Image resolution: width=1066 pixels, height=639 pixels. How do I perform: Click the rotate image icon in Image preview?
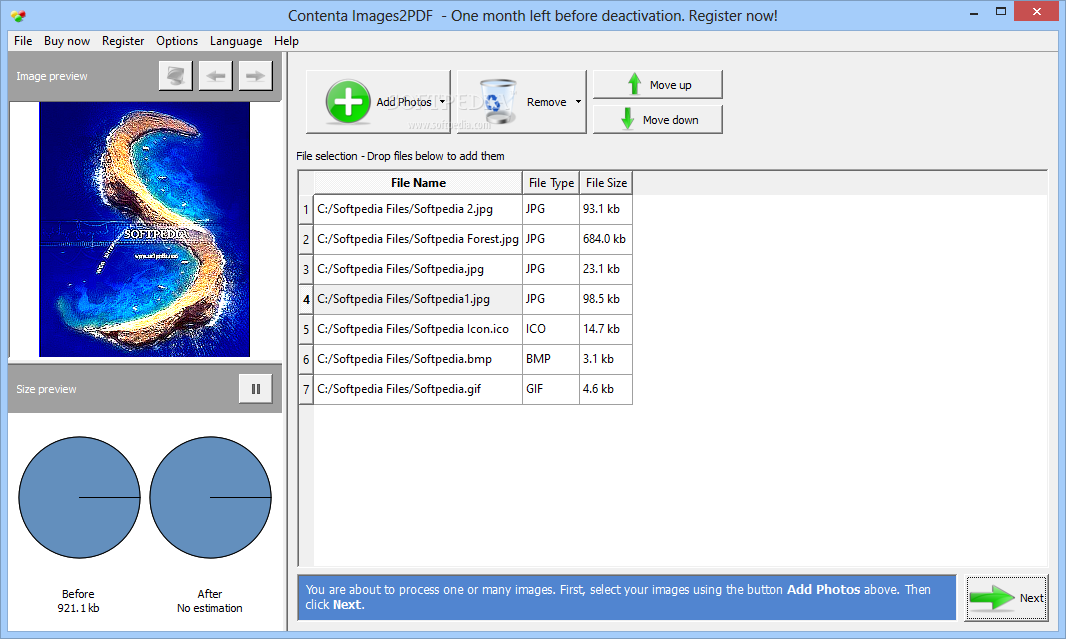[x=175, y=75]
